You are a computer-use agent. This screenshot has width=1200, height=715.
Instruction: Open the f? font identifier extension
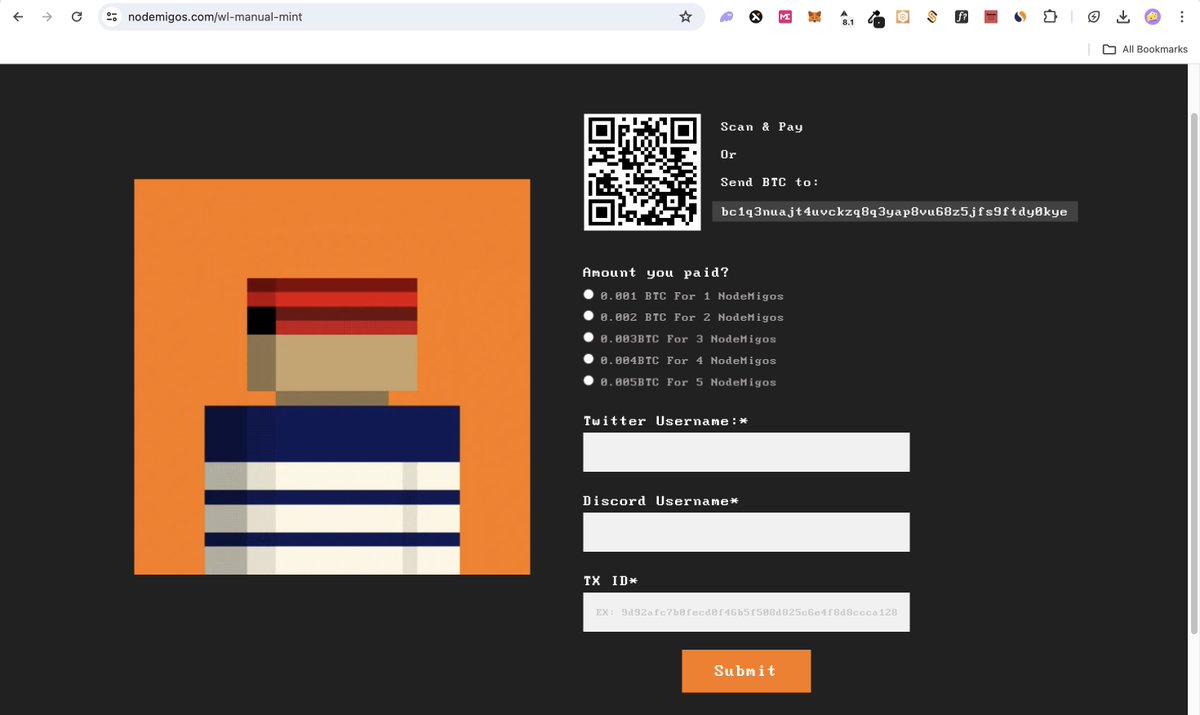[x=961, y=17]
